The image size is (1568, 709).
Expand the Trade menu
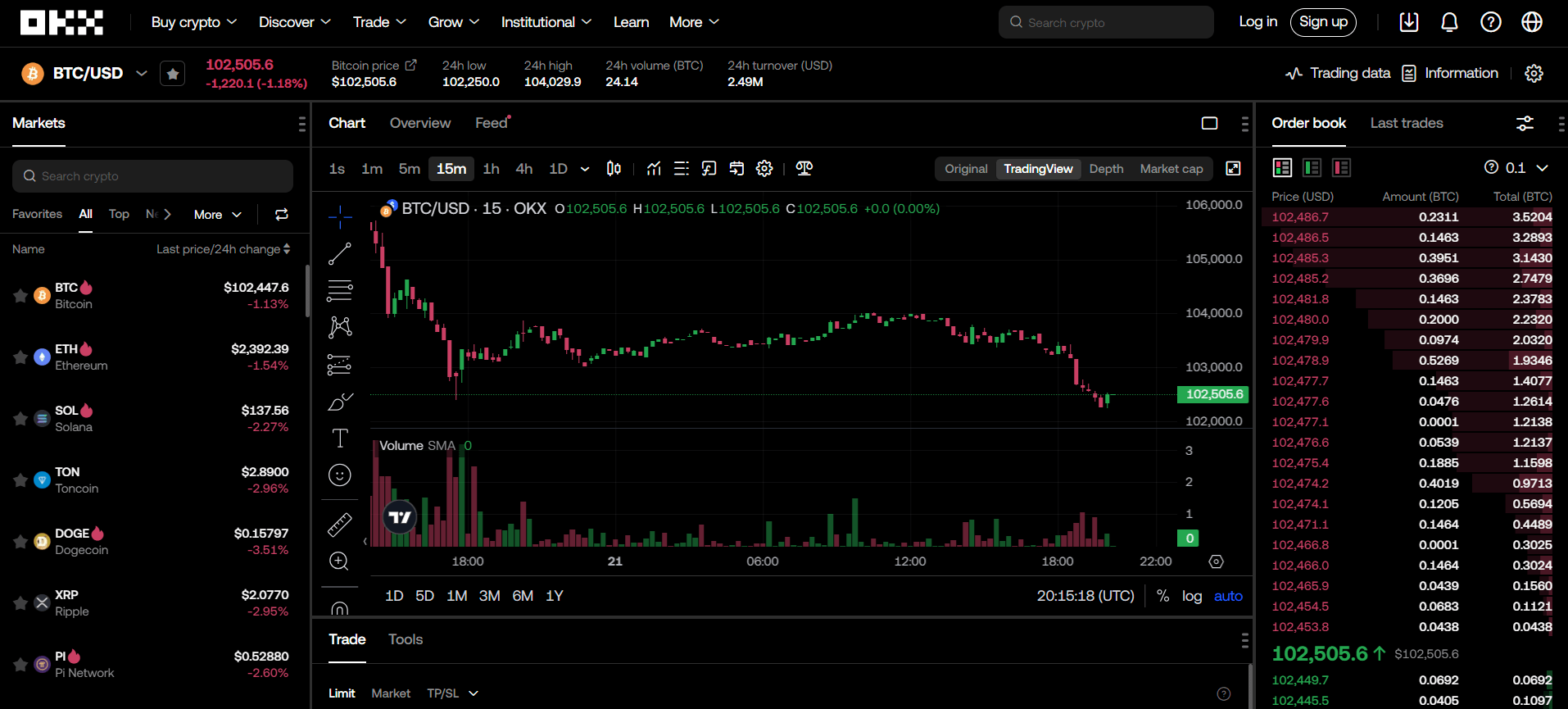379,22
